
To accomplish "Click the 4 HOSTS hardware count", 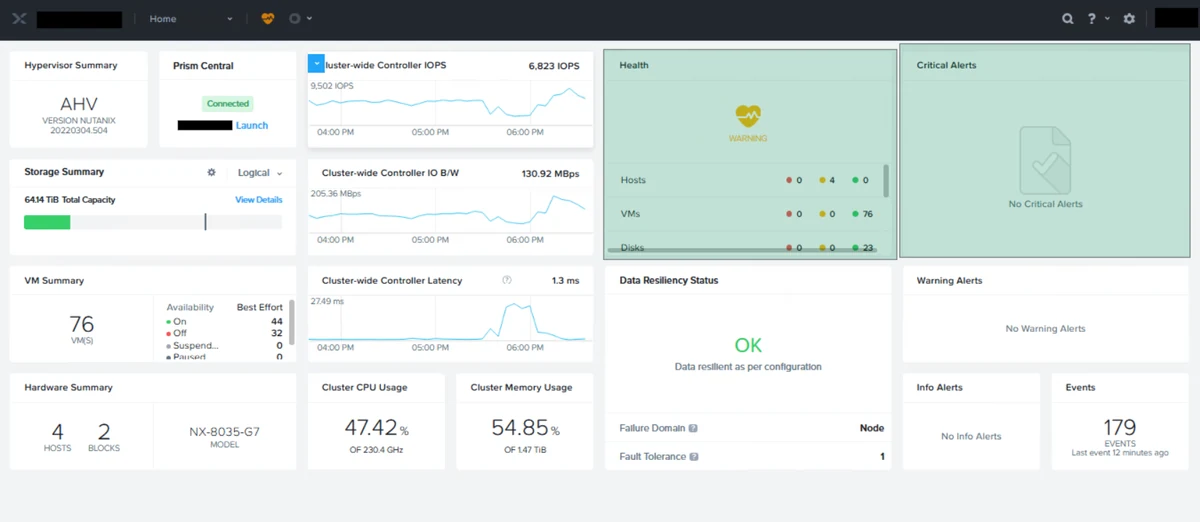I will click(x=57, y=436).
